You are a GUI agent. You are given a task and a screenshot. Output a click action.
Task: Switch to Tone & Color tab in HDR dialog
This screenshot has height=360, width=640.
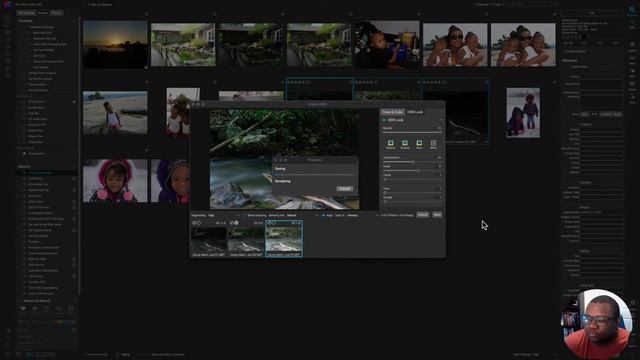(392, 112)
